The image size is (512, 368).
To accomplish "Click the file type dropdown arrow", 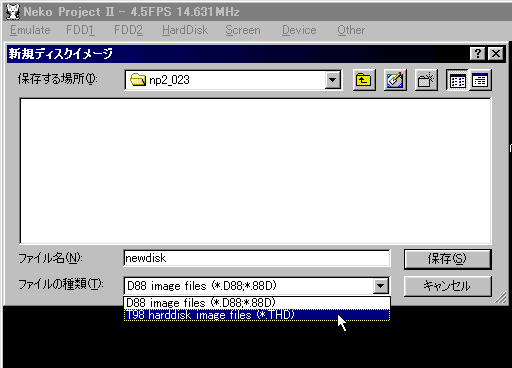I will 380,286.
